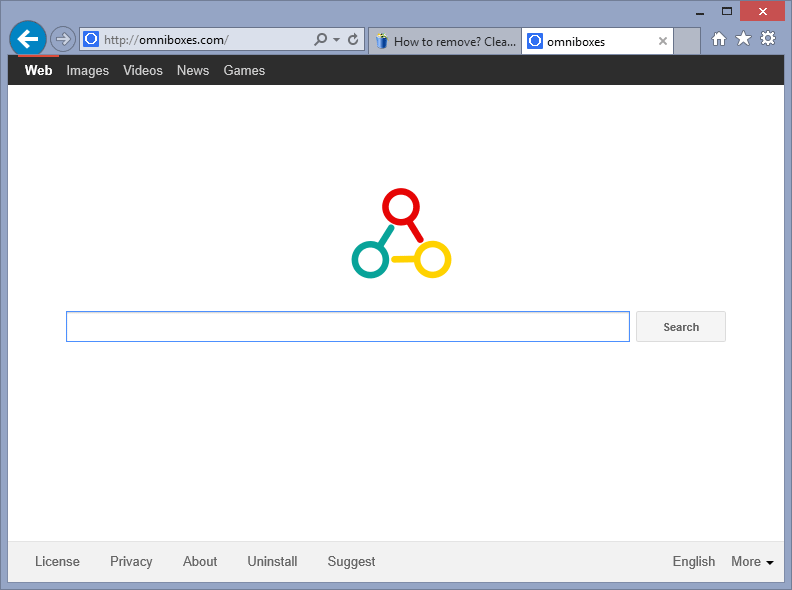Click the address bar search magnifier icon

pos(321,39)
